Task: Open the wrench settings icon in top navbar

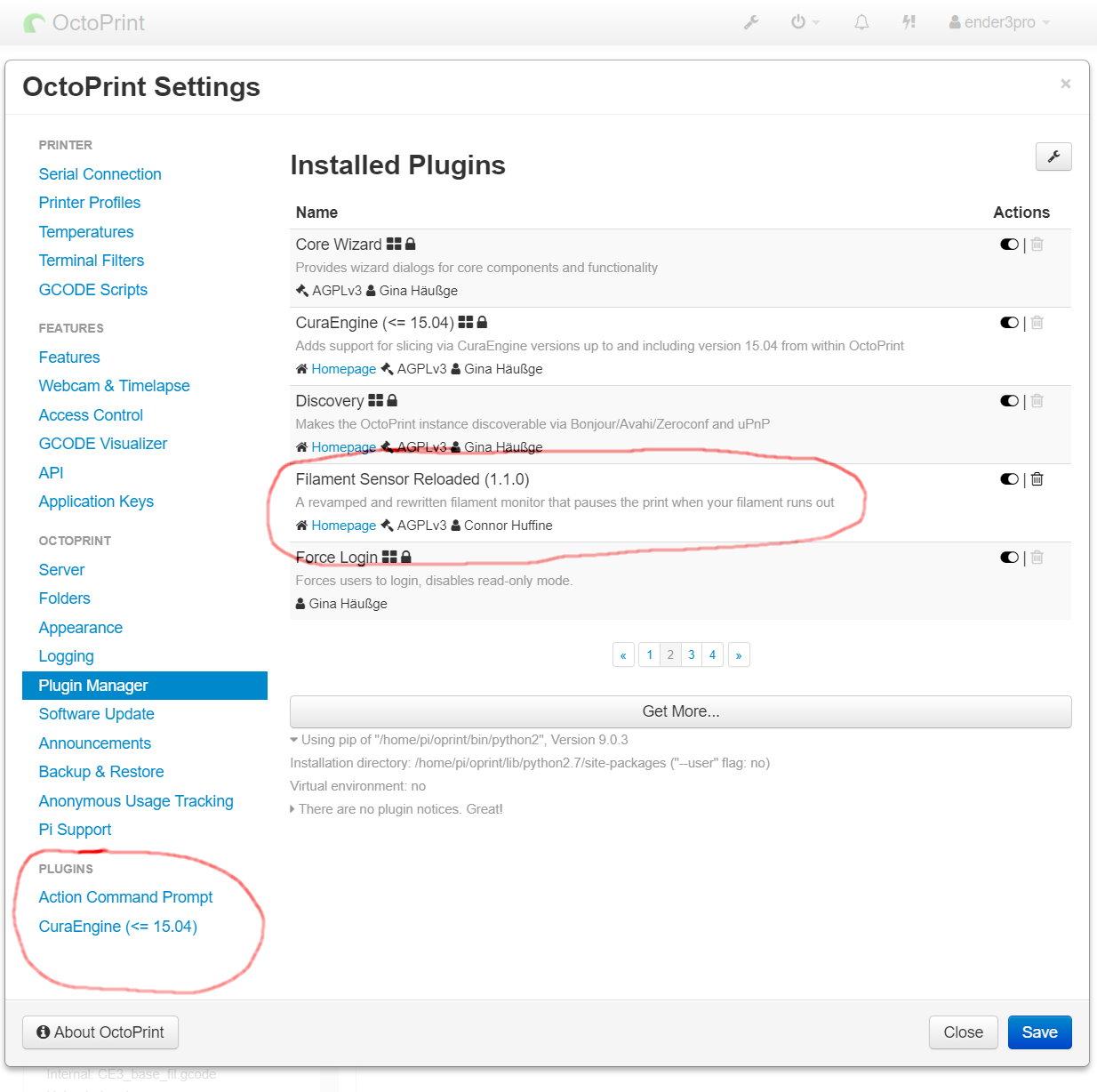Action: coord(751,22)
